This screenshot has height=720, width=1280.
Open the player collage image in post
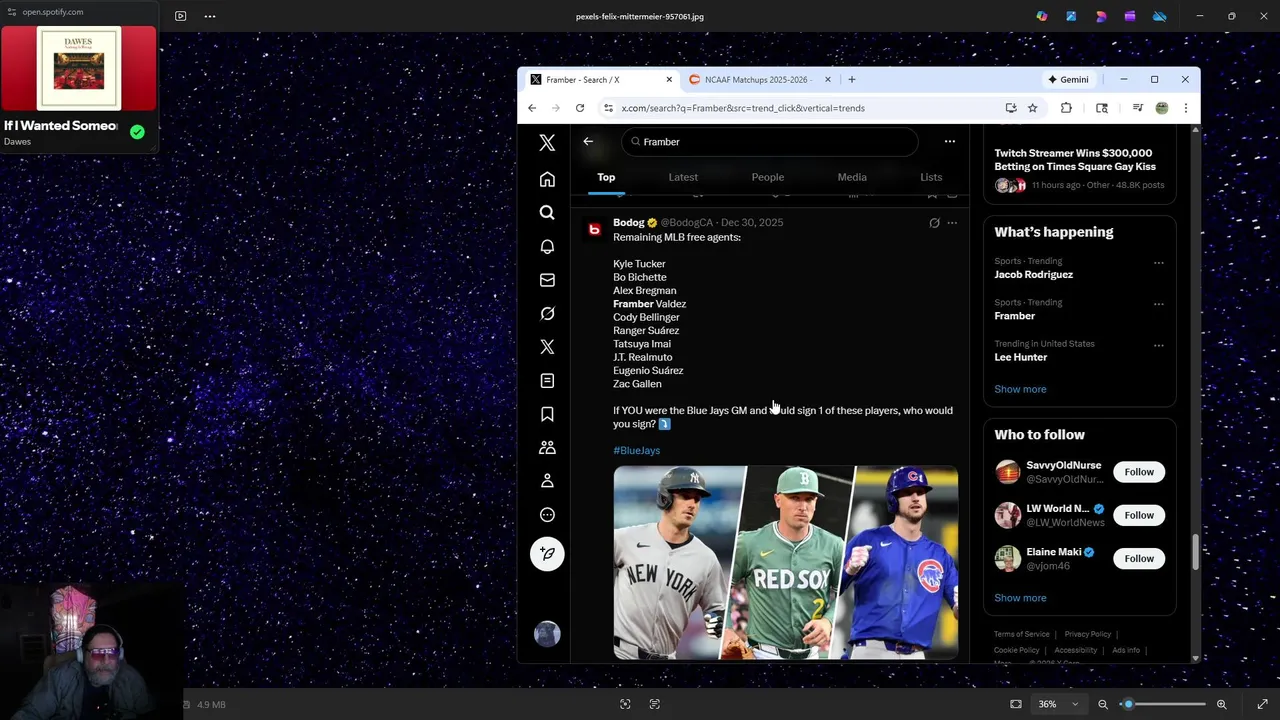click(x=786, y=562)
